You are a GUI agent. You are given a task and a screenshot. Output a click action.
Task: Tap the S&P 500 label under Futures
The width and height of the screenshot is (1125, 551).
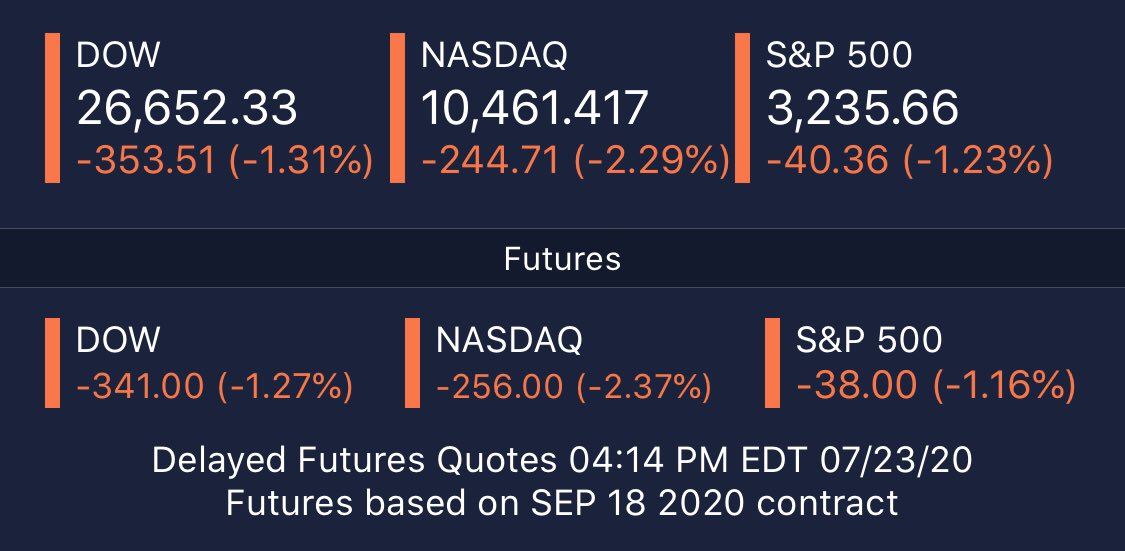click(x=868, y=340)
